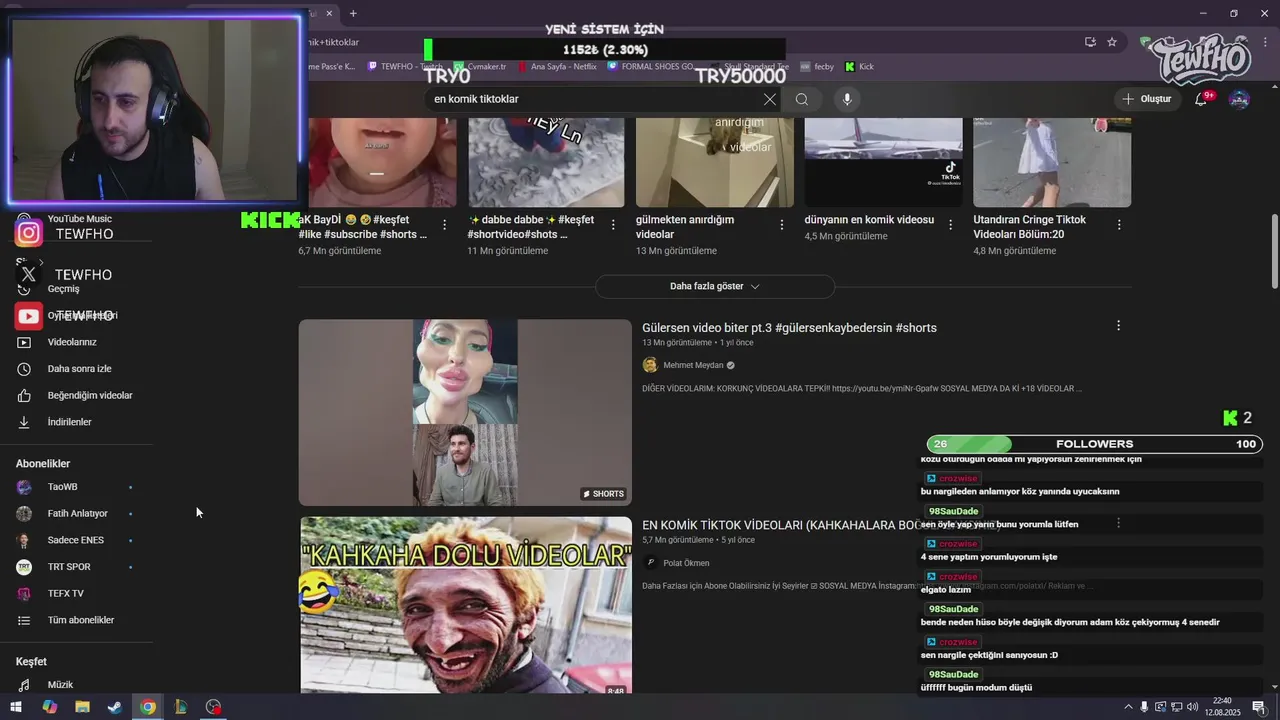Open options for 'dabbe dabbe' short
1280x720 pixels.
coord(613,225)
